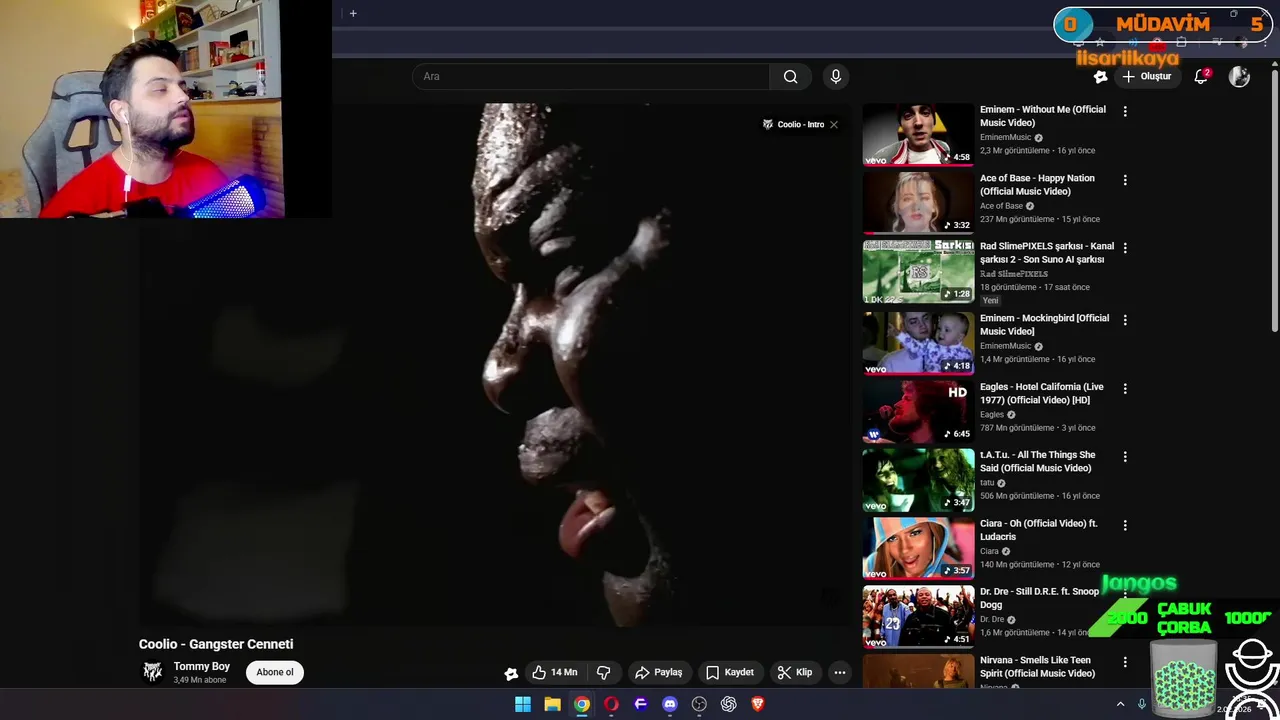This screenshot has height=720, width=1280.
Task: Open Eminem Without Me thumbnail
Action: (x=918, y=134)
